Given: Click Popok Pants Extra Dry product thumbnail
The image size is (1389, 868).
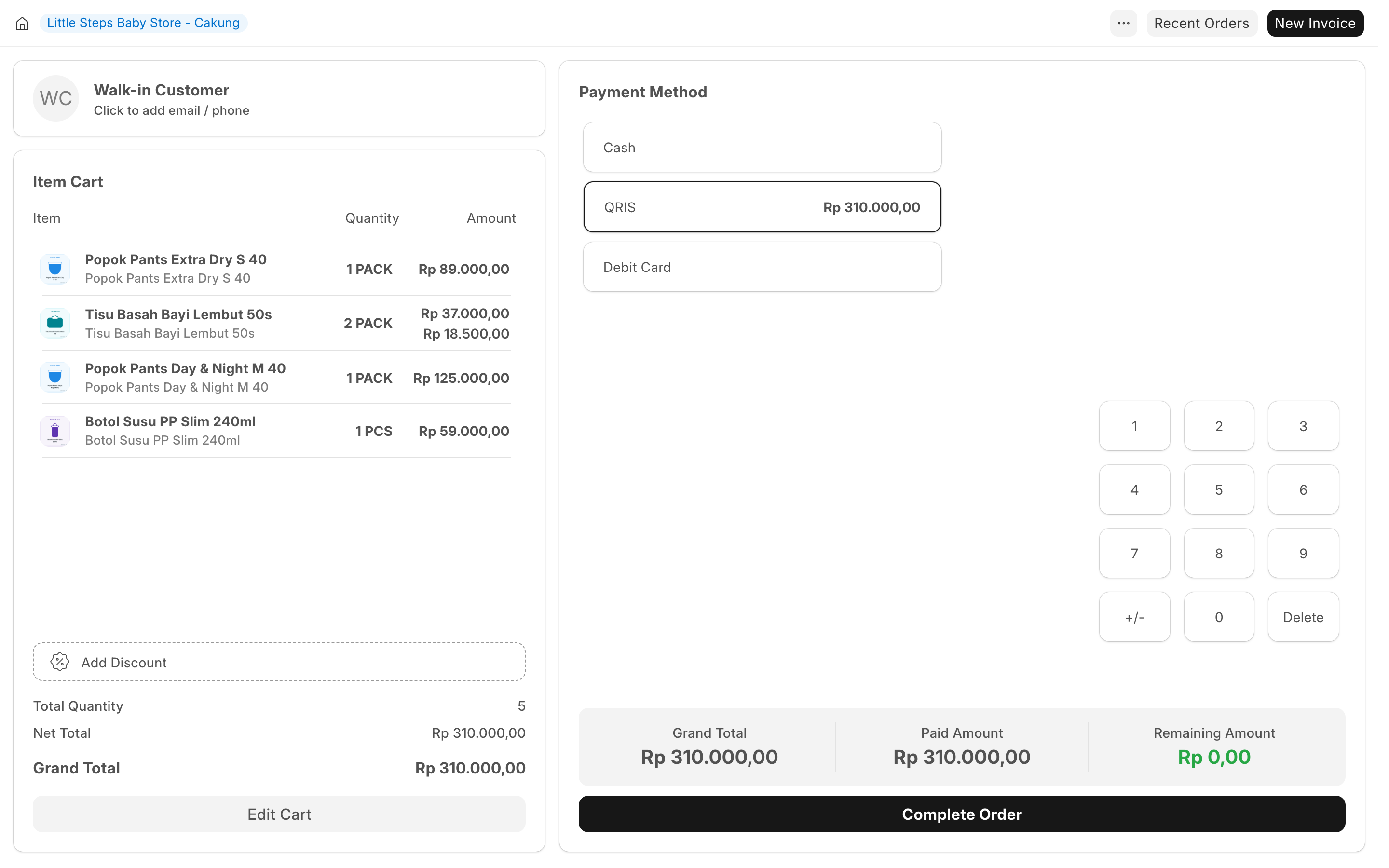Looking at the screenshot, I should [x=55, y=269].
